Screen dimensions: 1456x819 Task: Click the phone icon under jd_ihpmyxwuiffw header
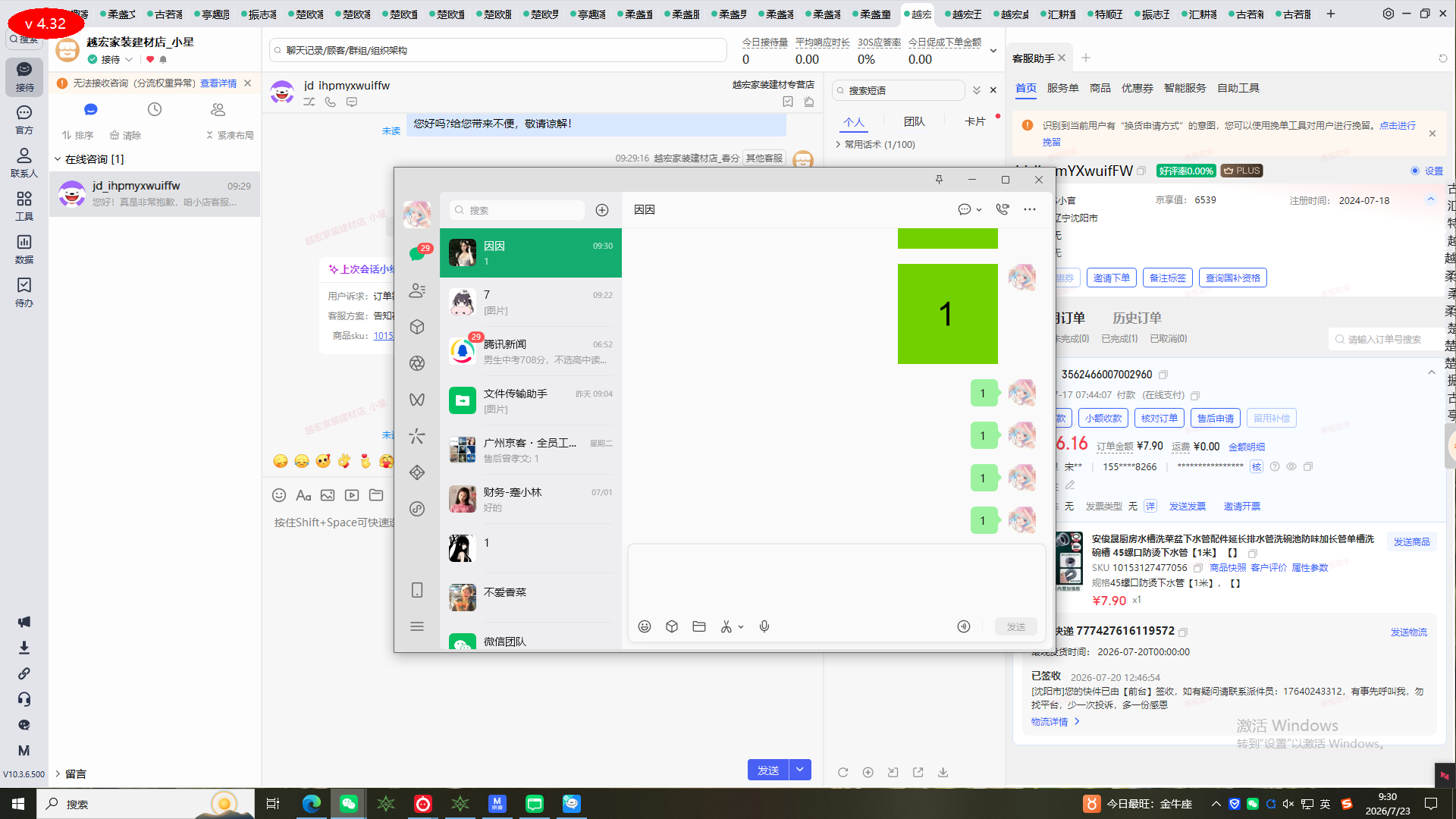331,102
